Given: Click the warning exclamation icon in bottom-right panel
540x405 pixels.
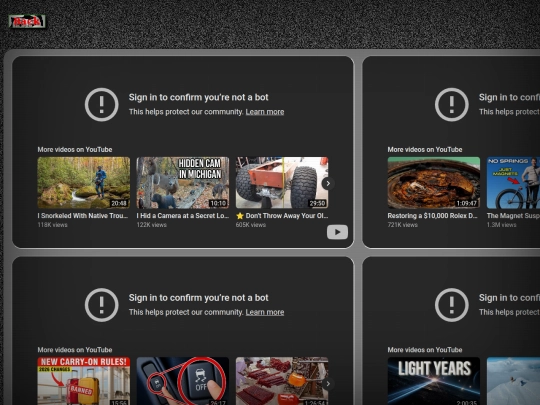Looking at the screenshot, I should click(451, 305).
